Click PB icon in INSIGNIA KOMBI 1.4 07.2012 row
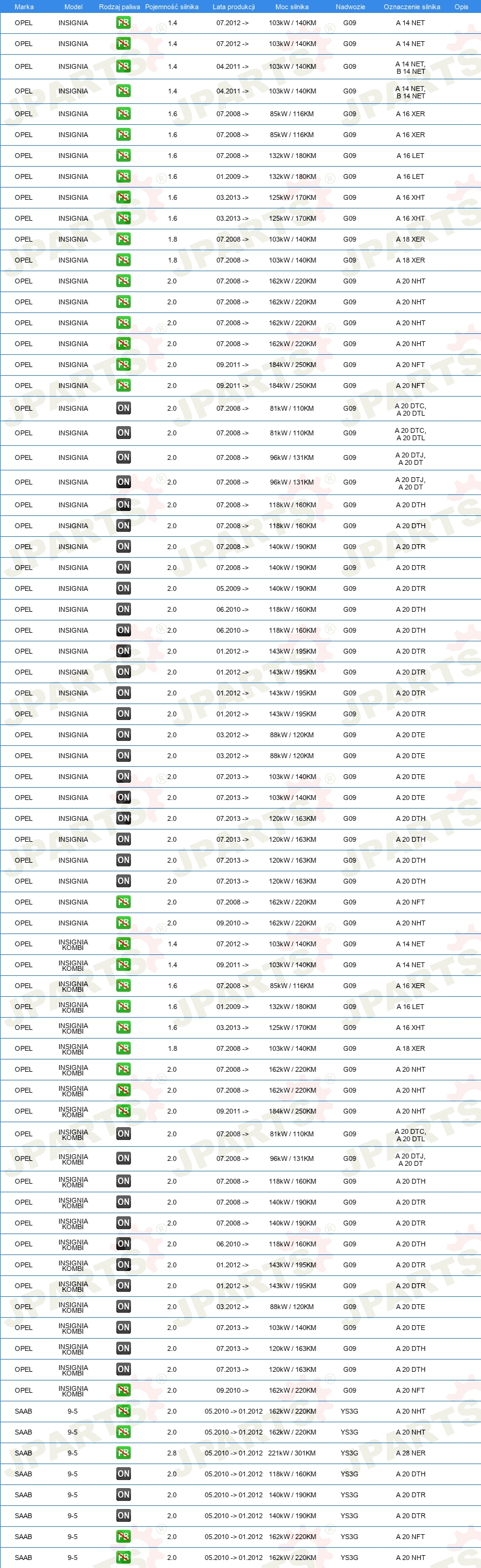 tap(124, 944)
